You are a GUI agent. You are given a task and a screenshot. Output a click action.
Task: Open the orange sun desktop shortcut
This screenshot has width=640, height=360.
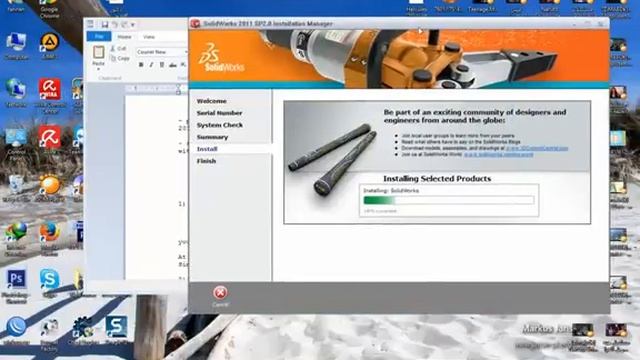49,188
